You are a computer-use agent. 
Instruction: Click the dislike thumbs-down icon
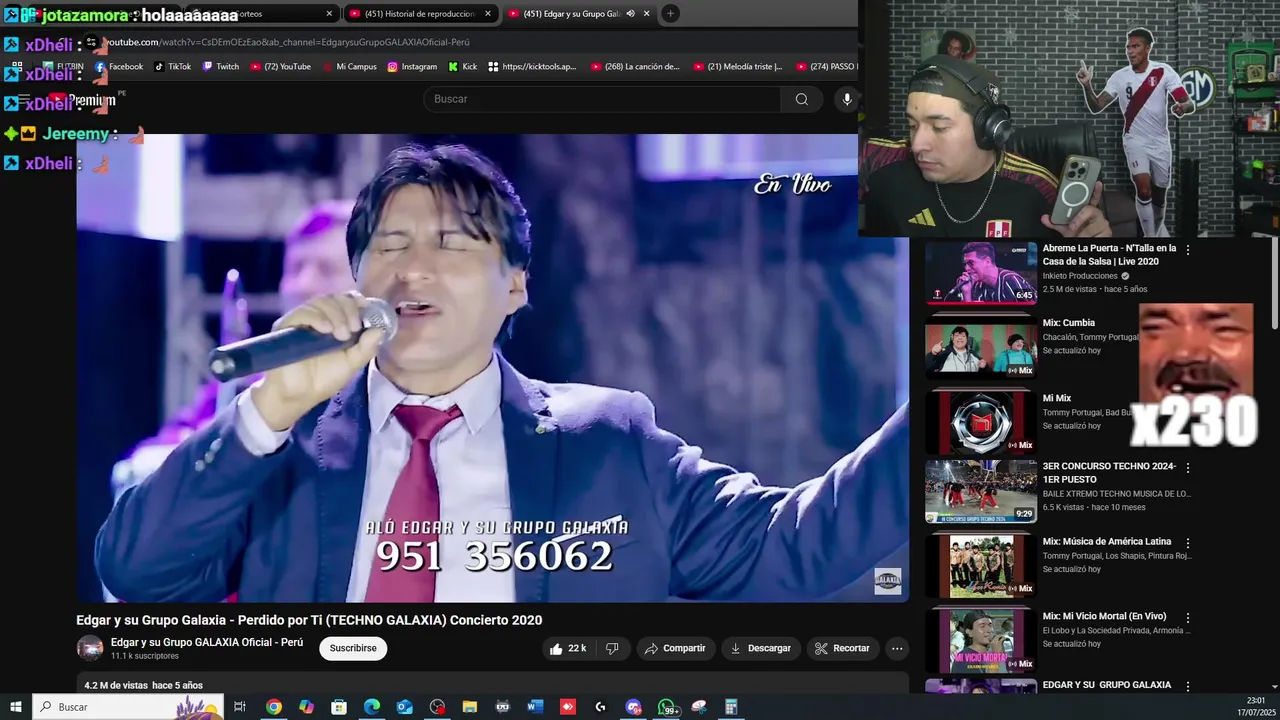(612, 648)
